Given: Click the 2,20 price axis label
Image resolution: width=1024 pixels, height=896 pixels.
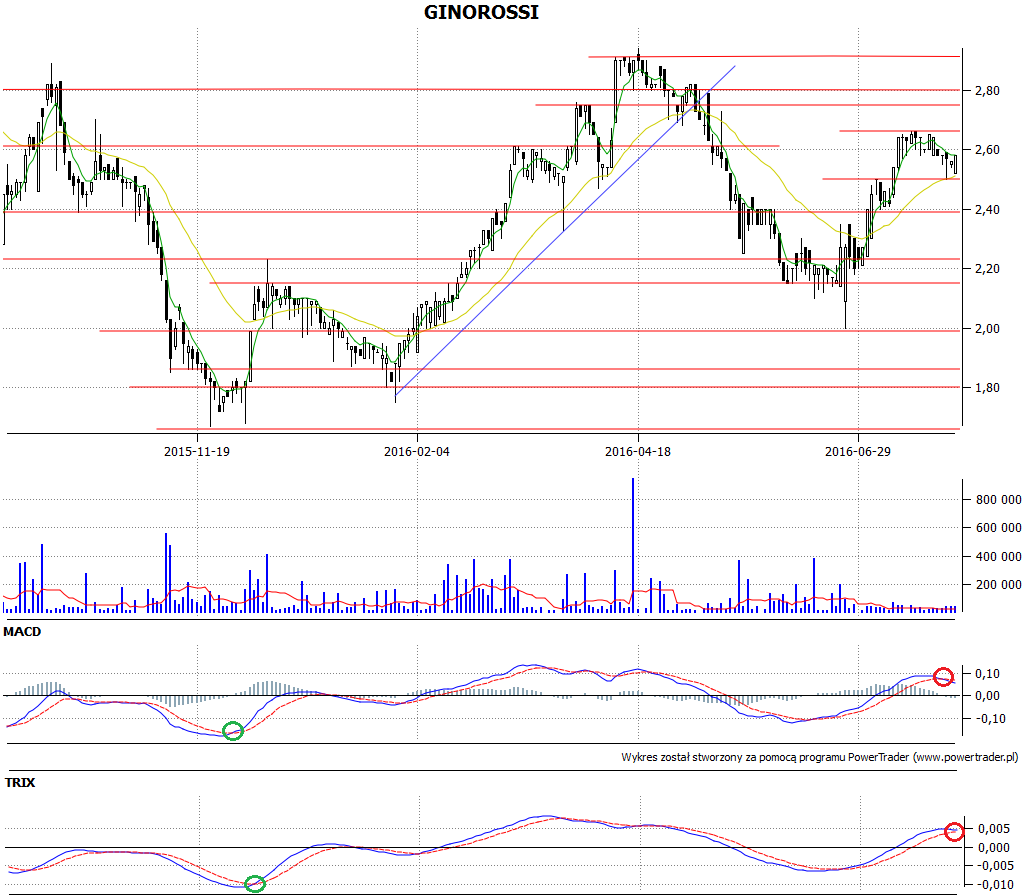Looking at the screenshot, I should pyautogui.click(x=987, y=268).
